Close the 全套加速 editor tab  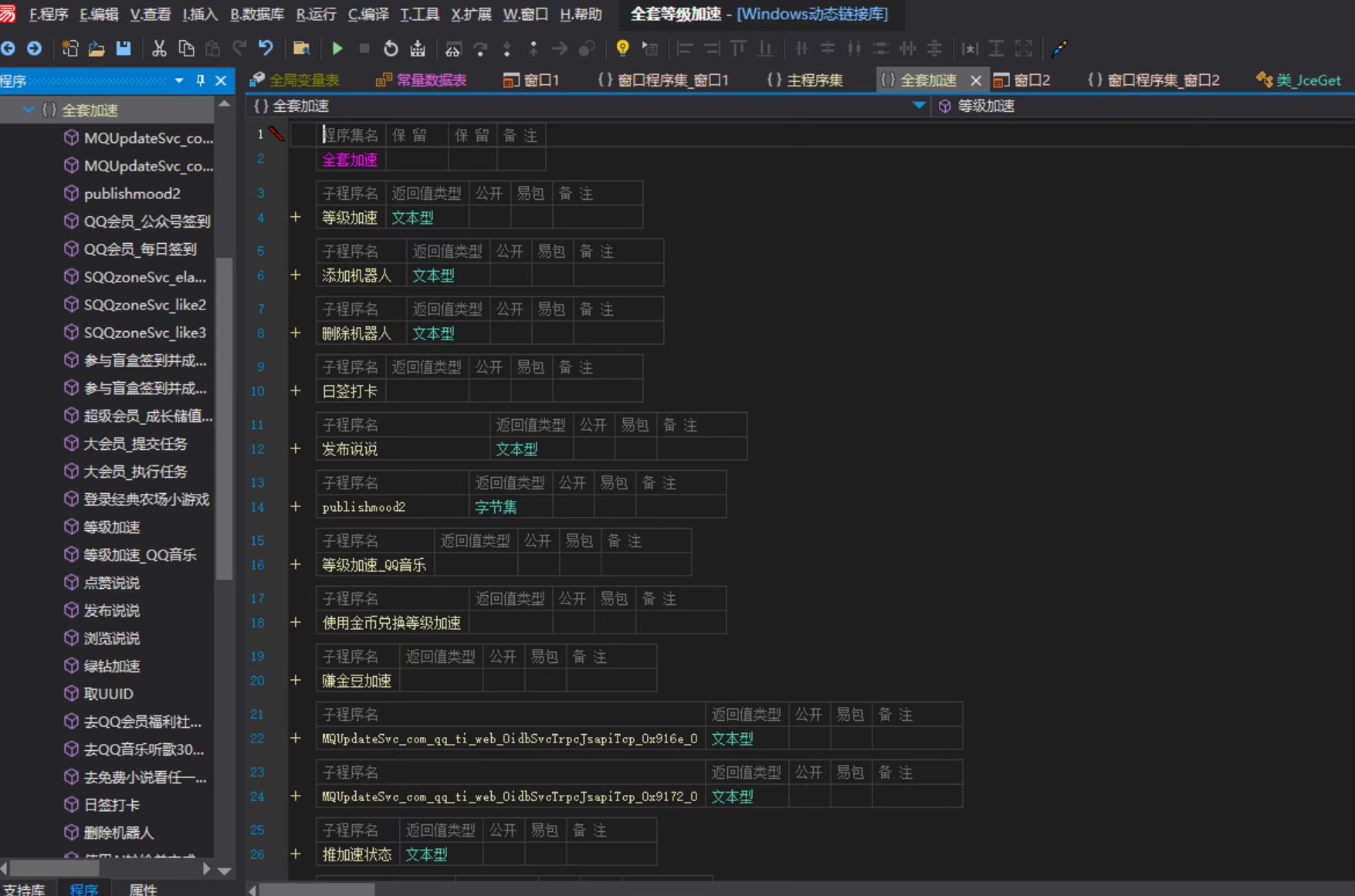(976, 80)
